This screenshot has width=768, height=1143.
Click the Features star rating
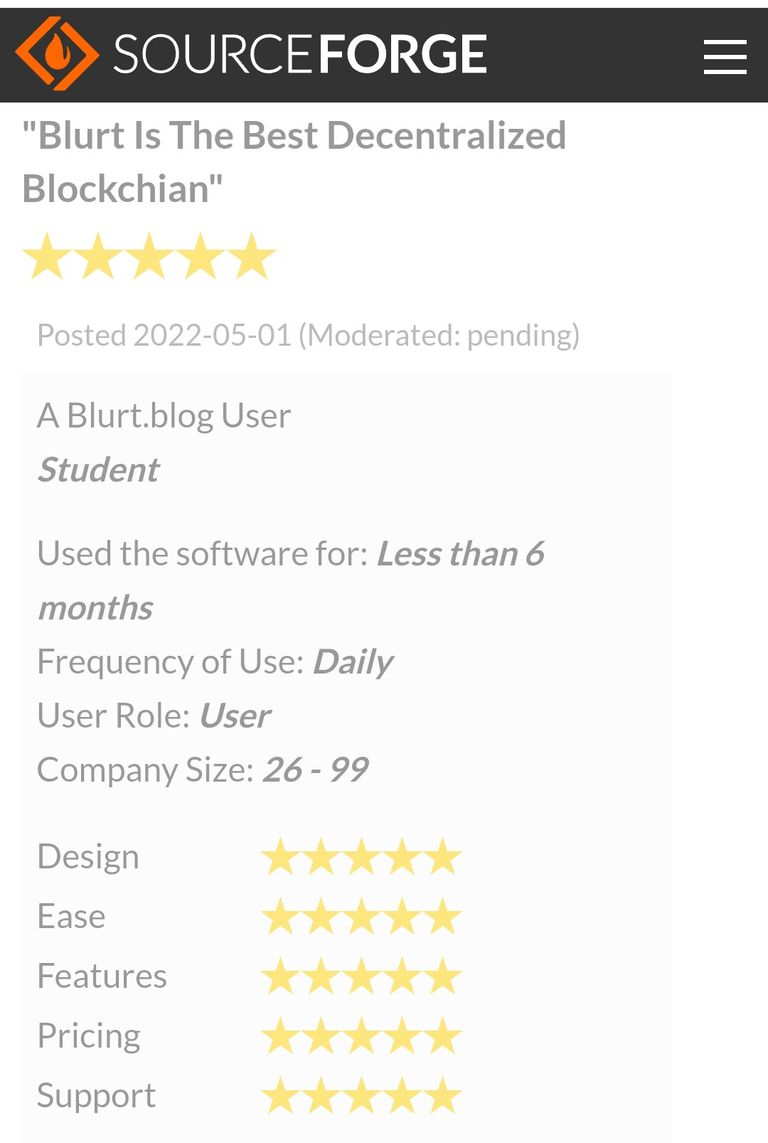(361, 976)
